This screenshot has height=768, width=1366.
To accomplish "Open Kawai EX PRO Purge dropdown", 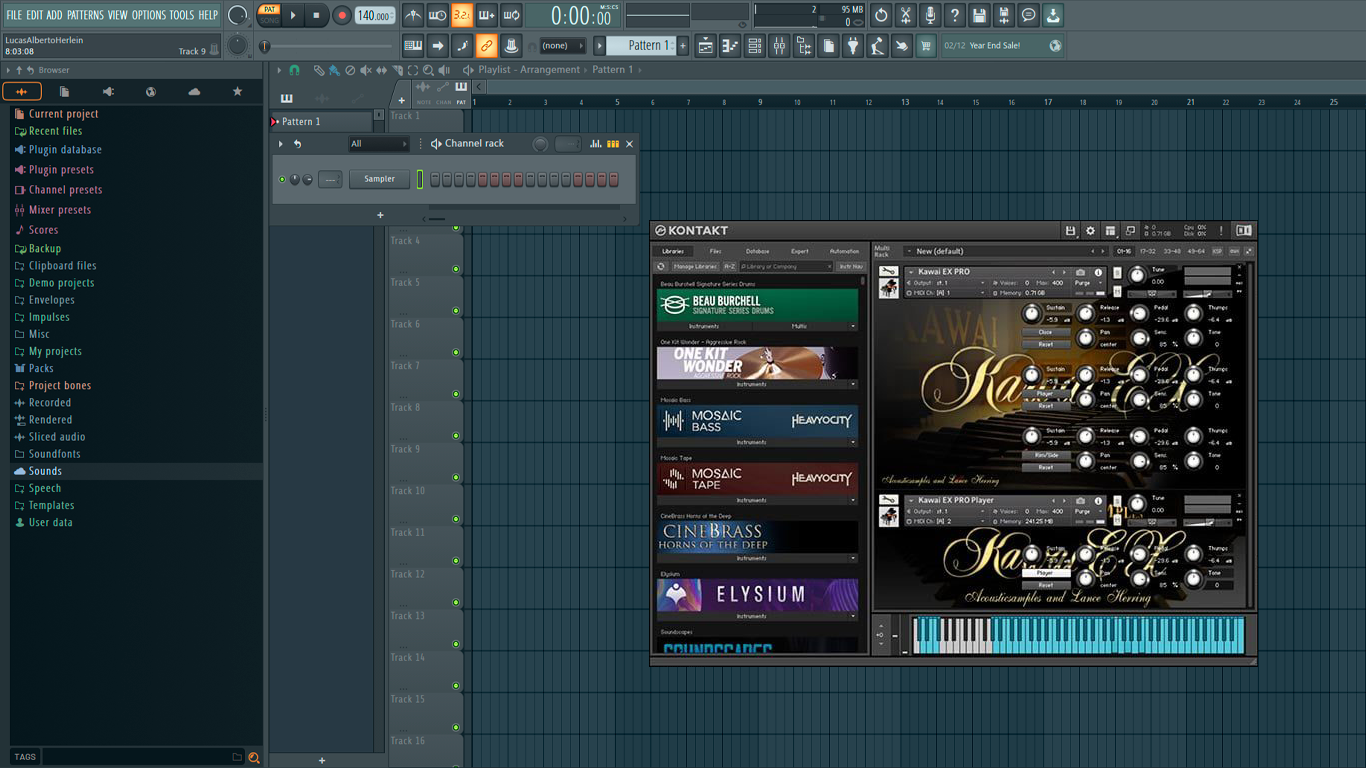I will [1089, 283].
